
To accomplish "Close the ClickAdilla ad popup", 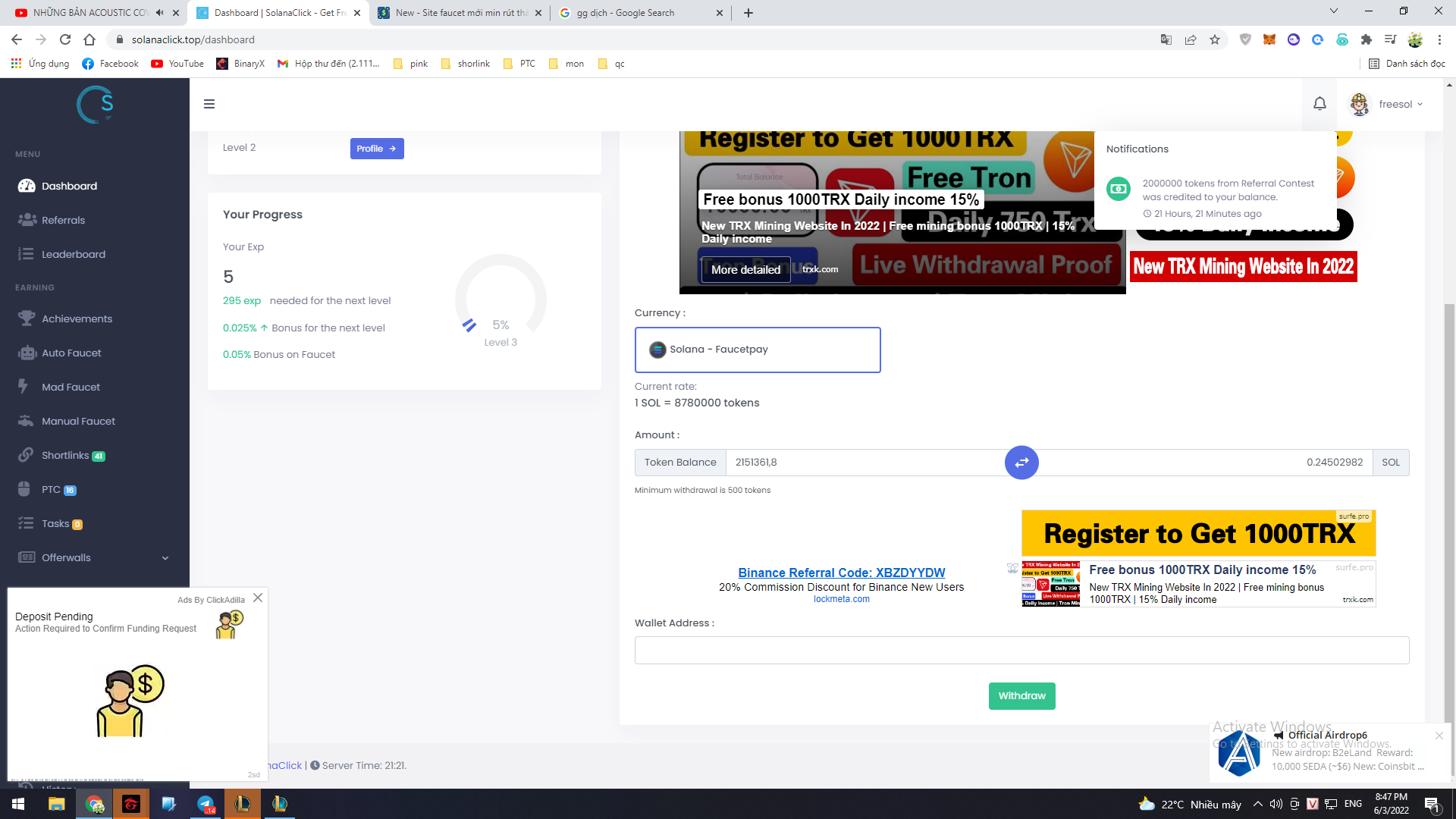I will 258,598.
